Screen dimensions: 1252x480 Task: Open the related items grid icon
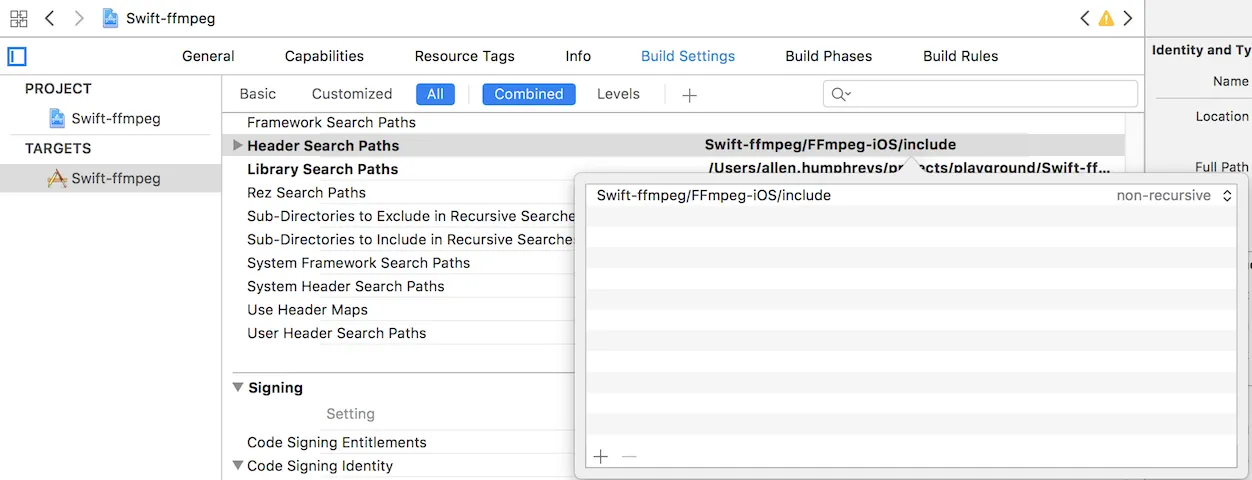click(18, 18)
